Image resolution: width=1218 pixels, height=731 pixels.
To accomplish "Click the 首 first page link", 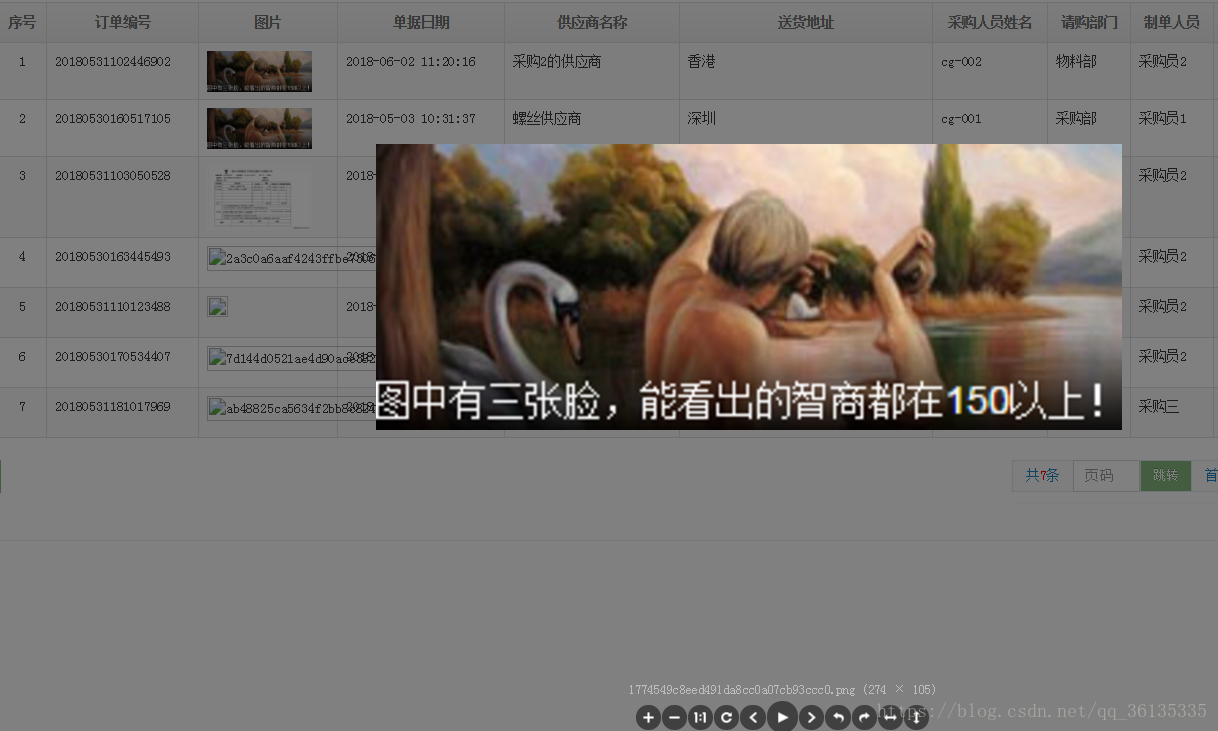I will pos(1210,476).
